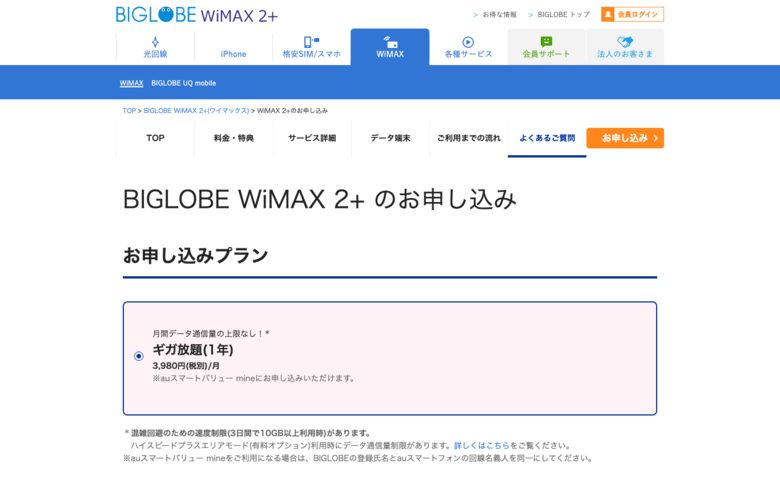
Task: Open the データ端末 menu item
Action: click(390, 138)
